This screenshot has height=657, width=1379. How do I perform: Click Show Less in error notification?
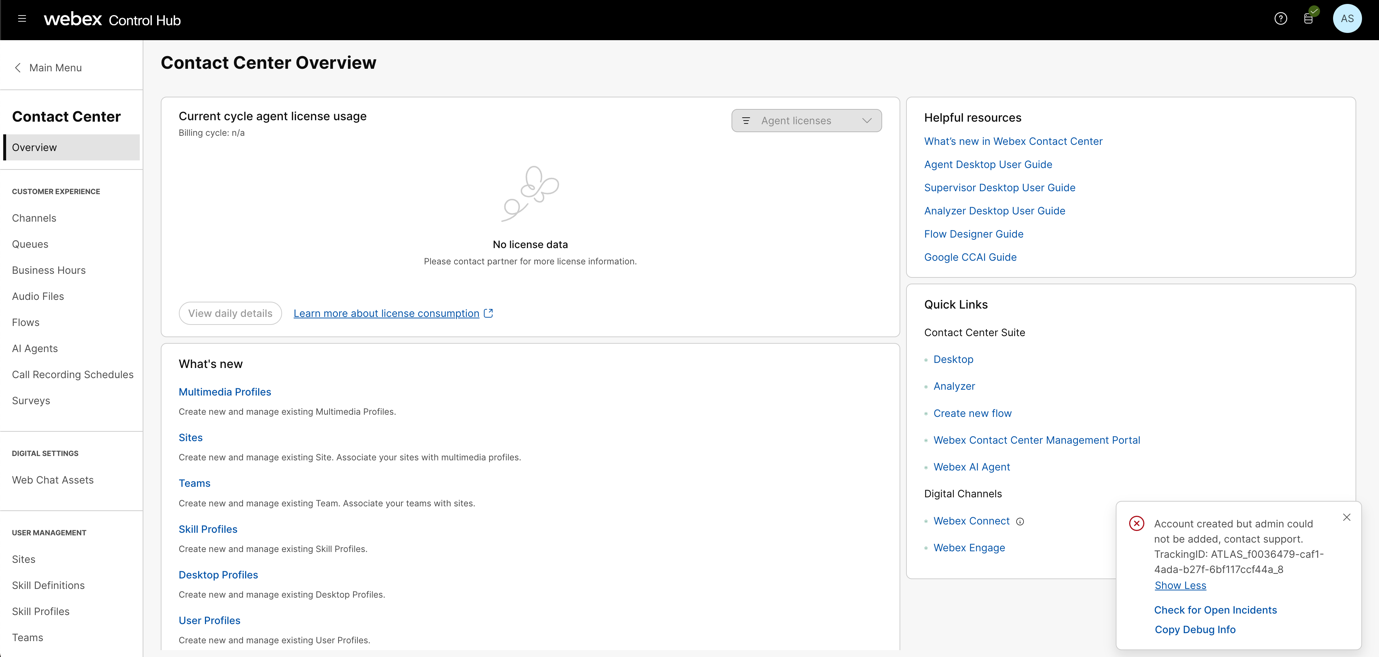click(1180, 585)
